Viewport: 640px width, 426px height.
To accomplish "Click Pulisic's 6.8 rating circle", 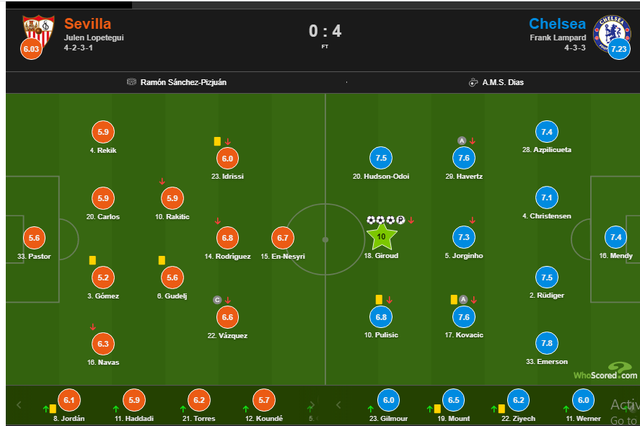I will coord(380,316).
